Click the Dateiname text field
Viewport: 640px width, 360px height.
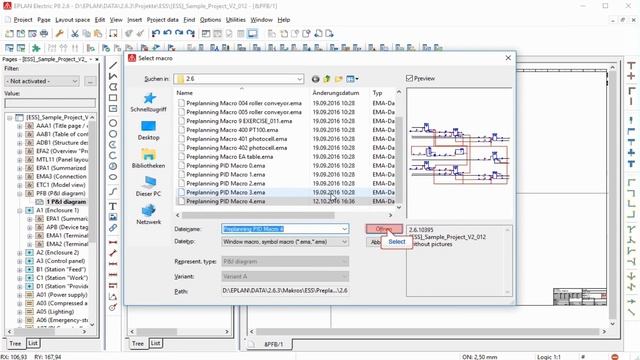tap(281, 229)
